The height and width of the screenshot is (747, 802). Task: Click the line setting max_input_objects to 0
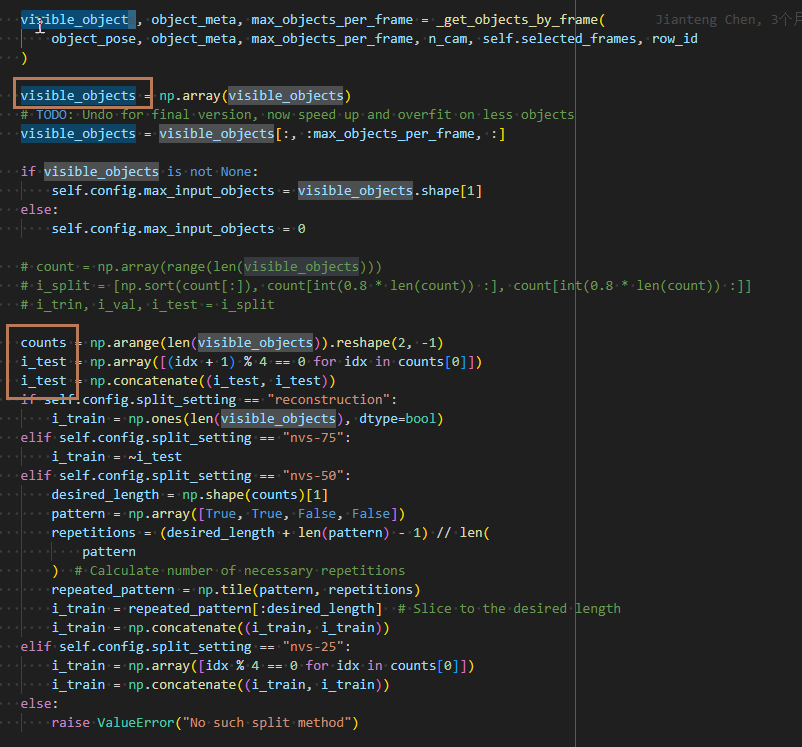[179, 229]
